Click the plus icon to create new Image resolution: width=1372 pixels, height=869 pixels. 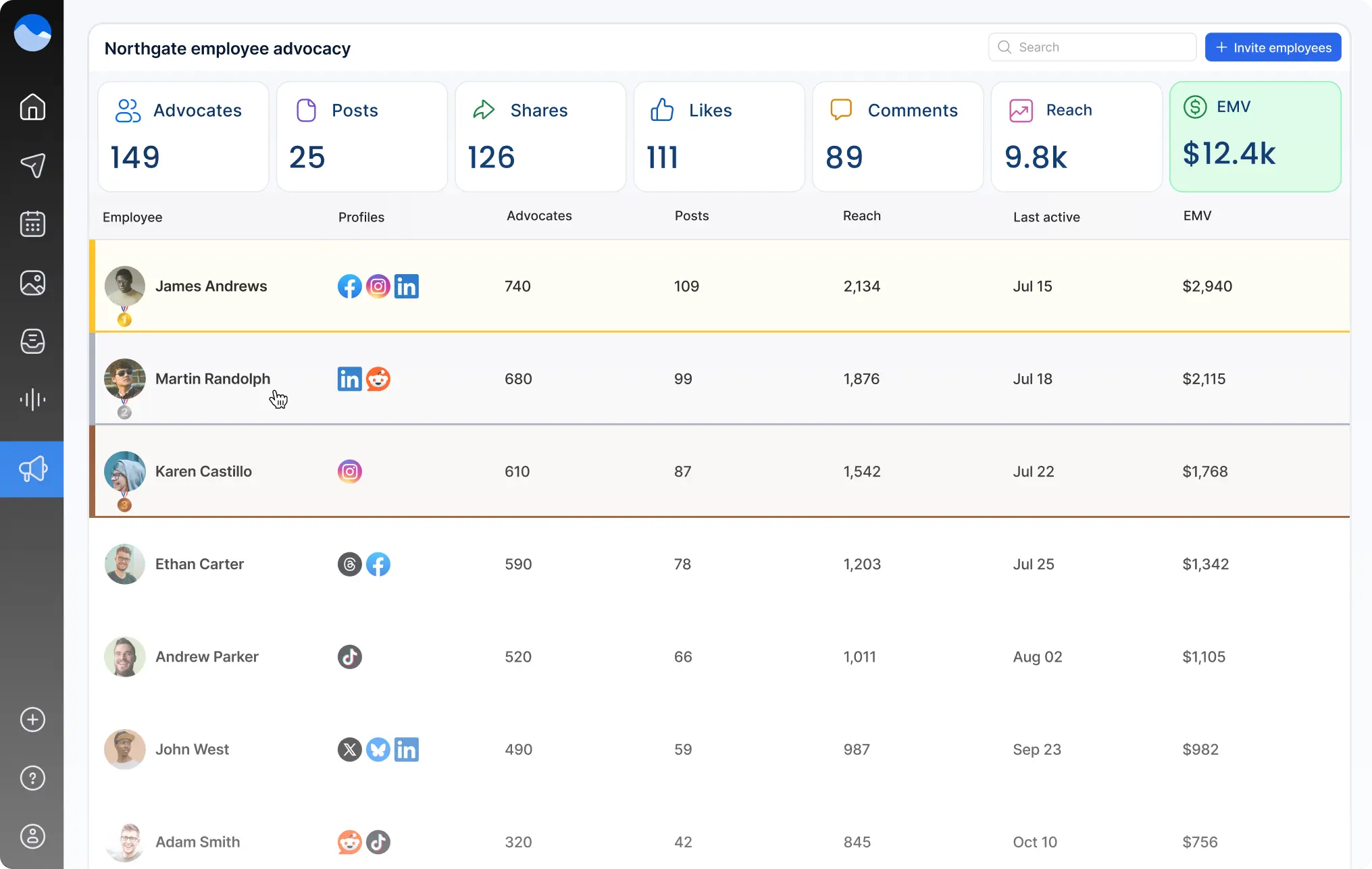(32, 719)
